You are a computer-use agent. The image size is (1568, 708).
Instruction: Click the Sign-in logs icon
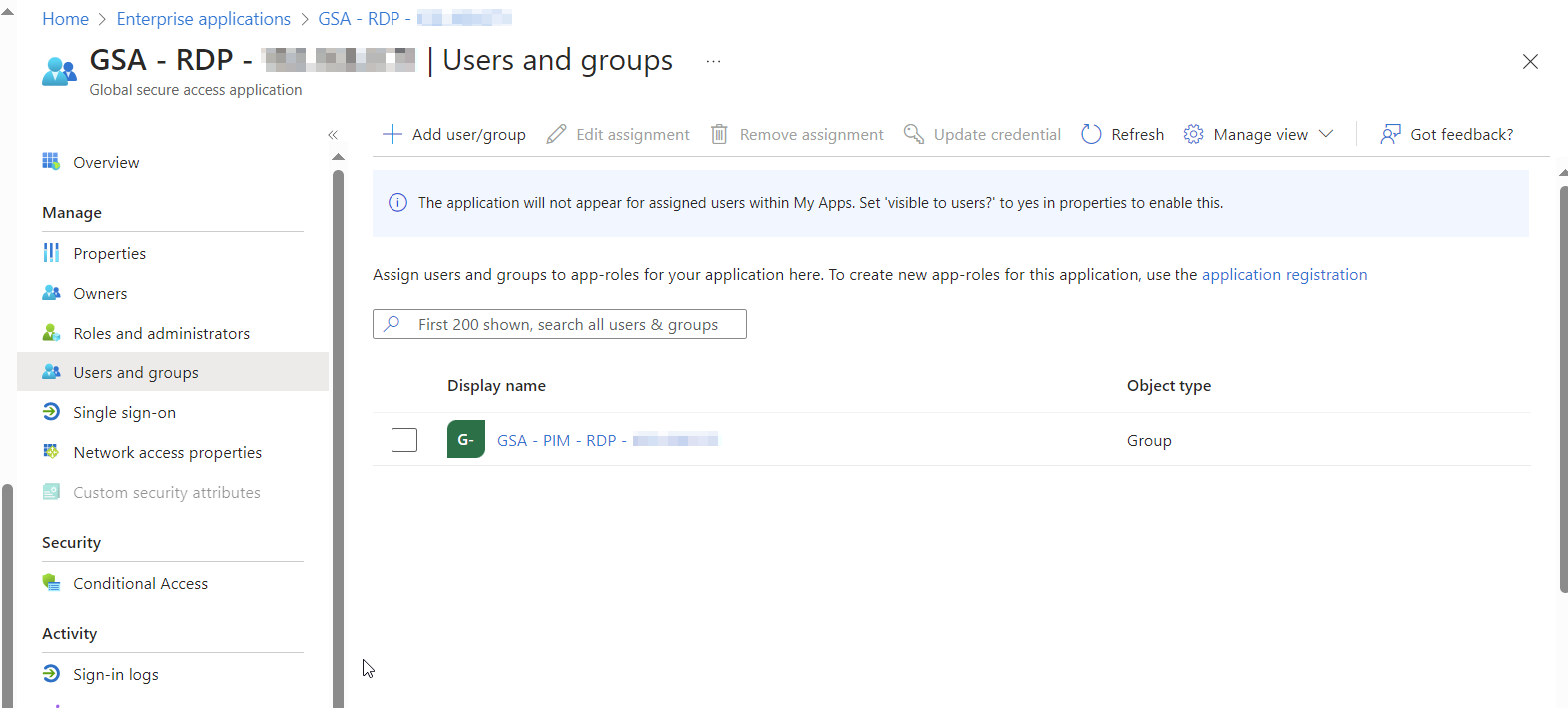click(51, 674)
